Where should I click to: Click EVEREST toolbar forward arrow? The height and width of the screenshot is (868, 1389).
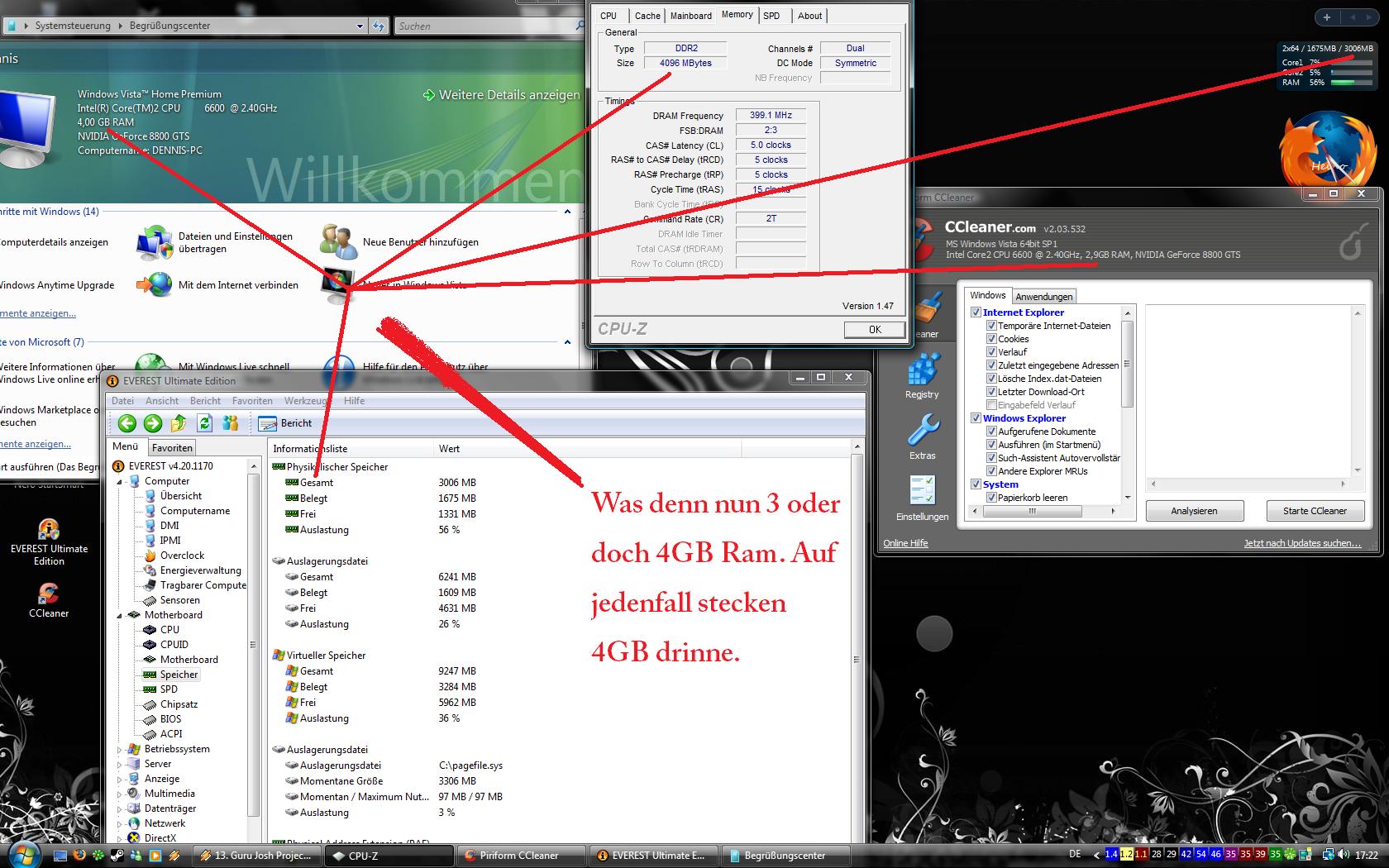pos(153,423)
